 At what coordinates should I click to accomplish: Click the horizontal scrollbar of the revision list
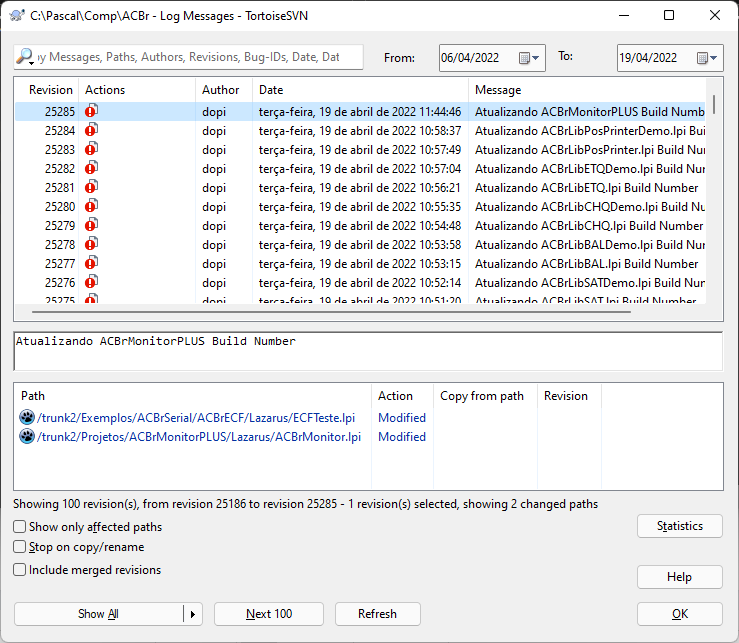[331, 312]
